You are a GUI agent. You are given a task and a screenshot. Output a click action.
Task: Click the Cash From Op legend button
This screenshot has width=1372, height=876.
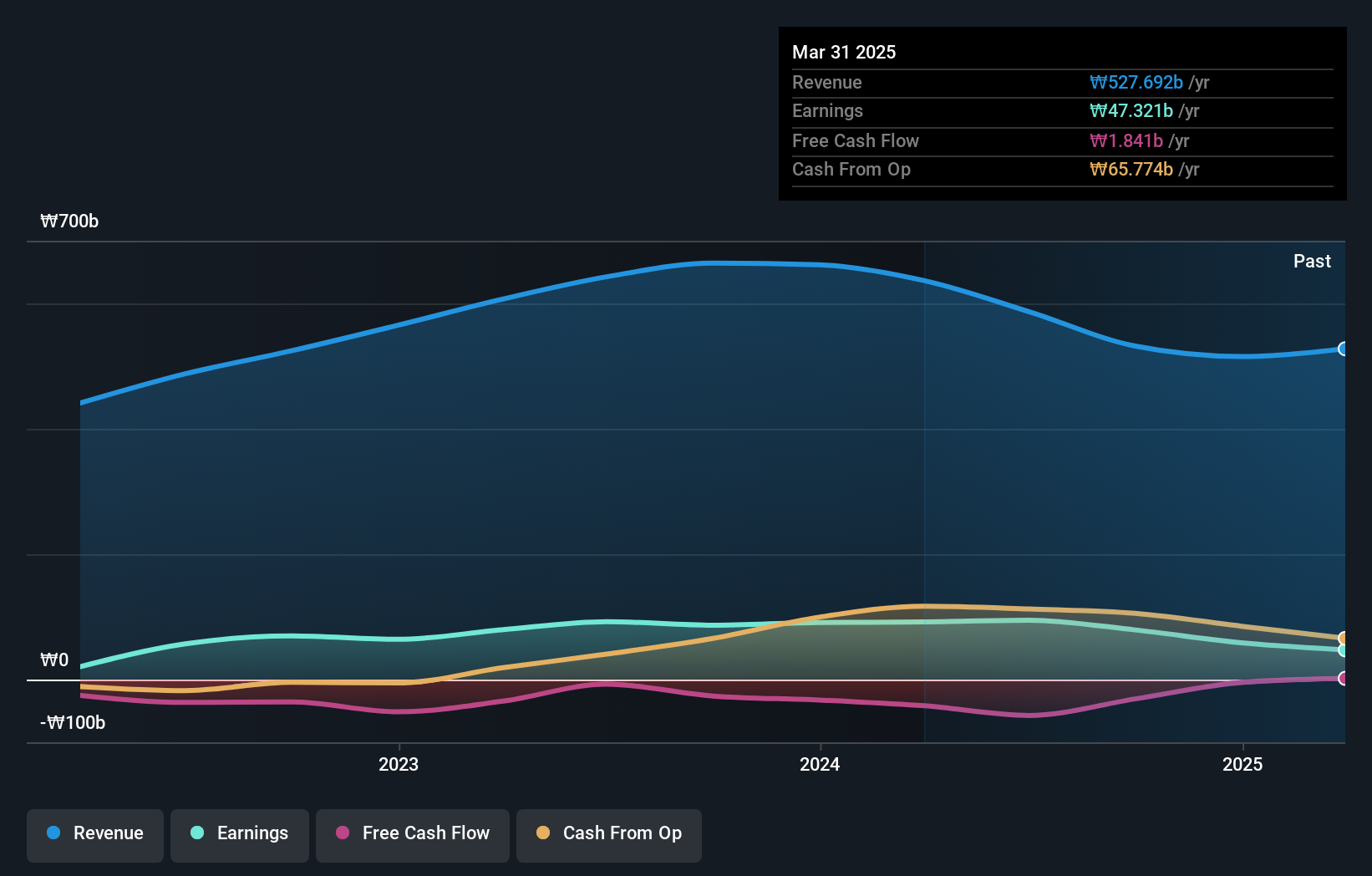point(608,833)
